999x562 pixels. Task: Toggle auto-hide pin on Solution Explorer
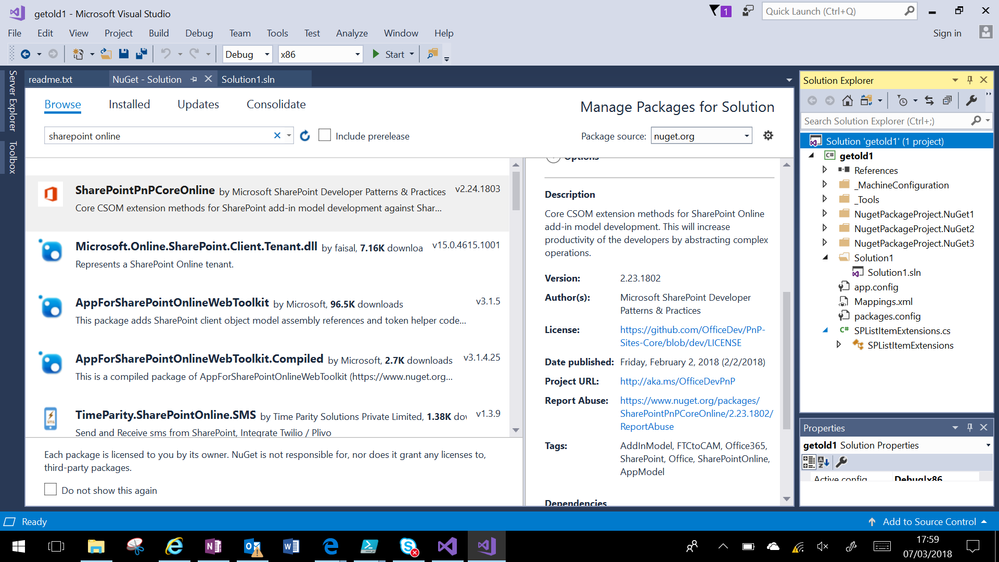(970, 80)
